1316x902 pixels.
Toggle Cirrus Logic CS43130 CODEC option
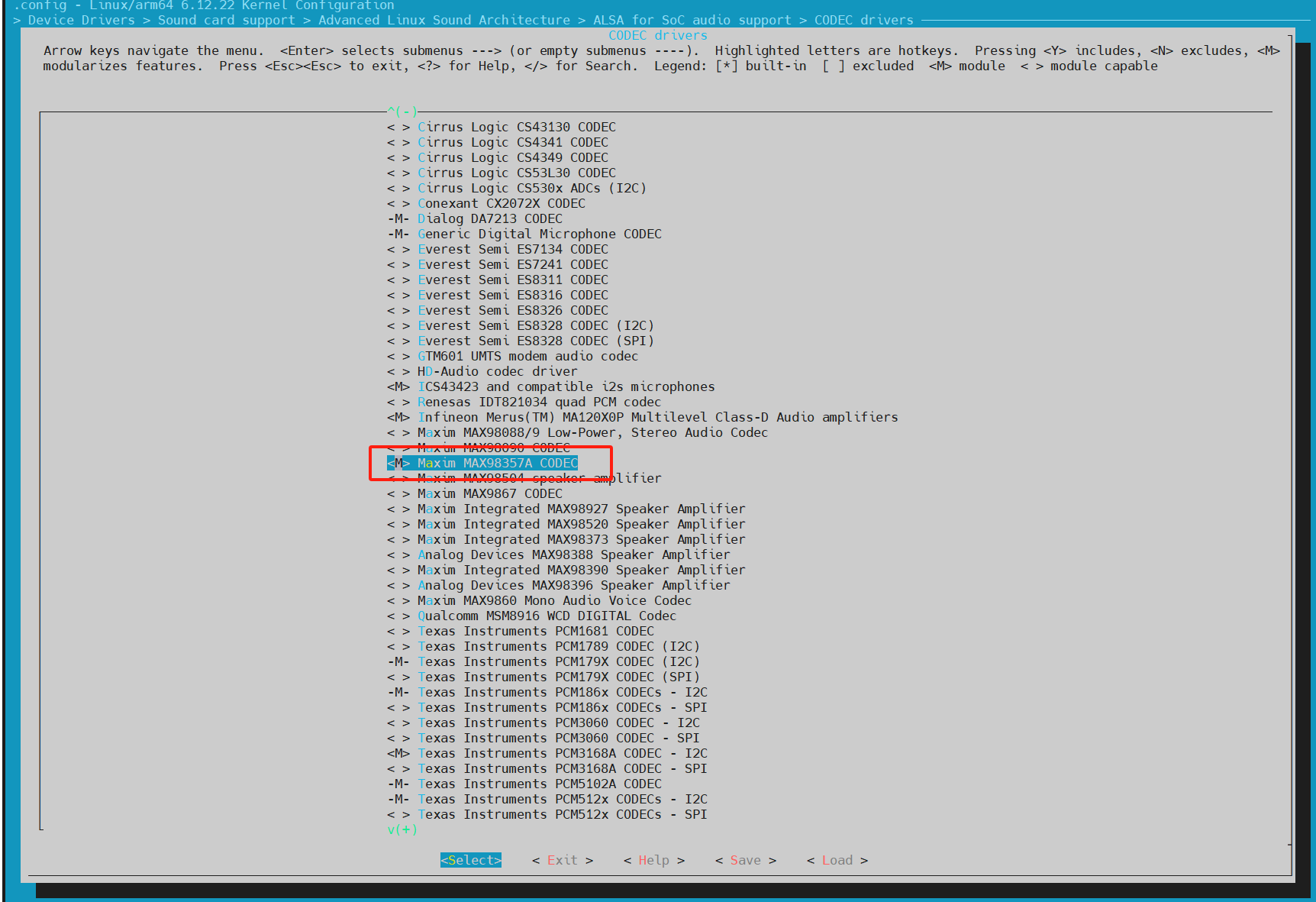(398, 127)
